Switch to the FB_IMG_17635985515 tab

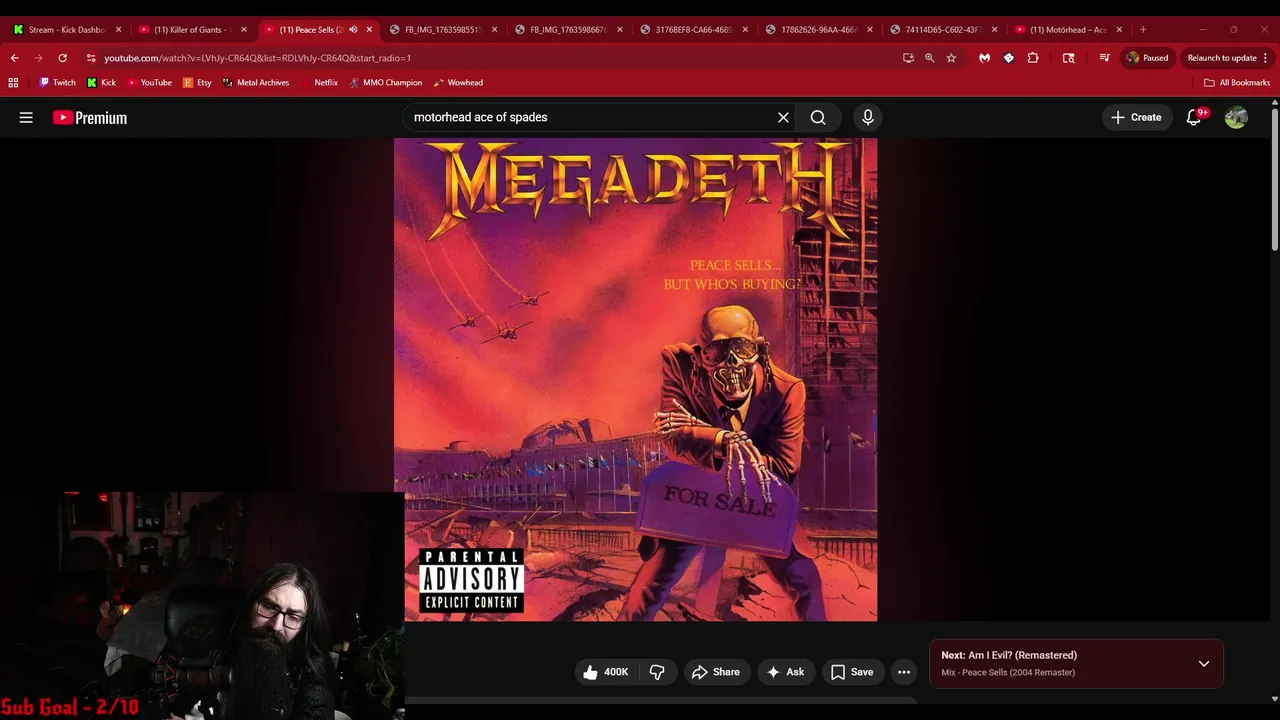tap(442, 29)
